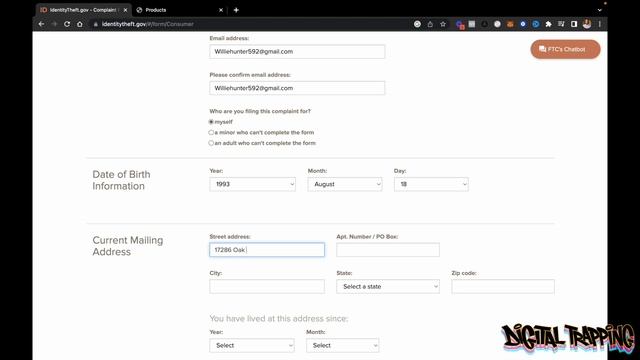This screenshot has height=360, width=640.
Task: Click the Email address field
Action: click(x=297, y=51)
